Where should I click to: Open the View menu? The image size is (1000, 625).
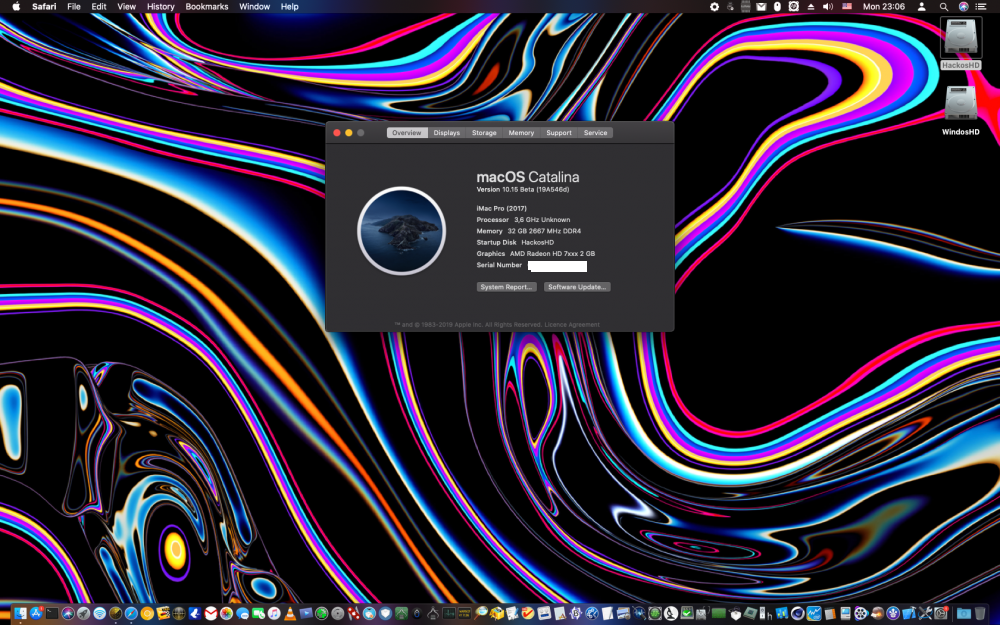126,6
